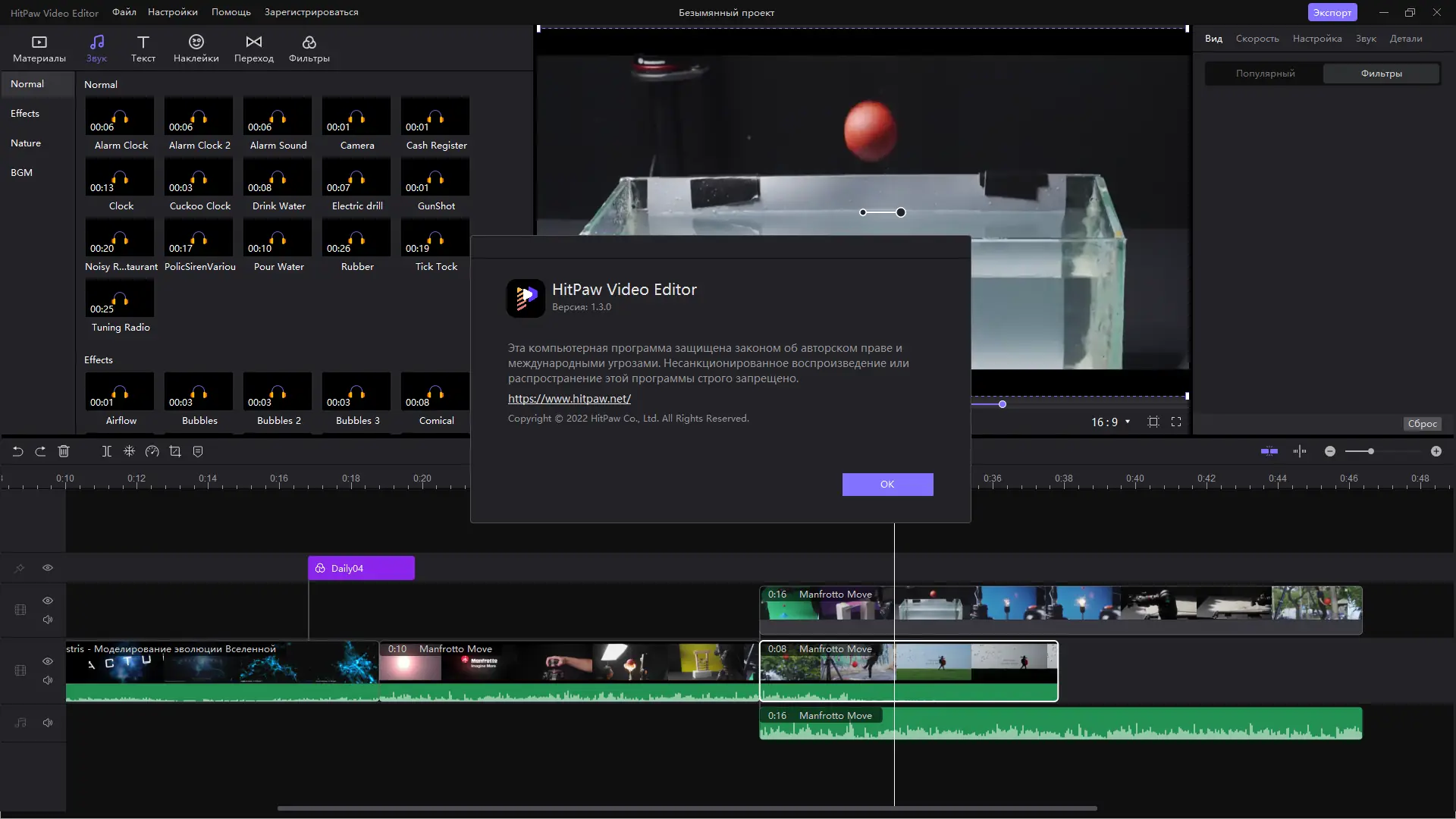Delete selection with the trash icon
Viewport: 1456px width, 819px height.
[64, 451]
